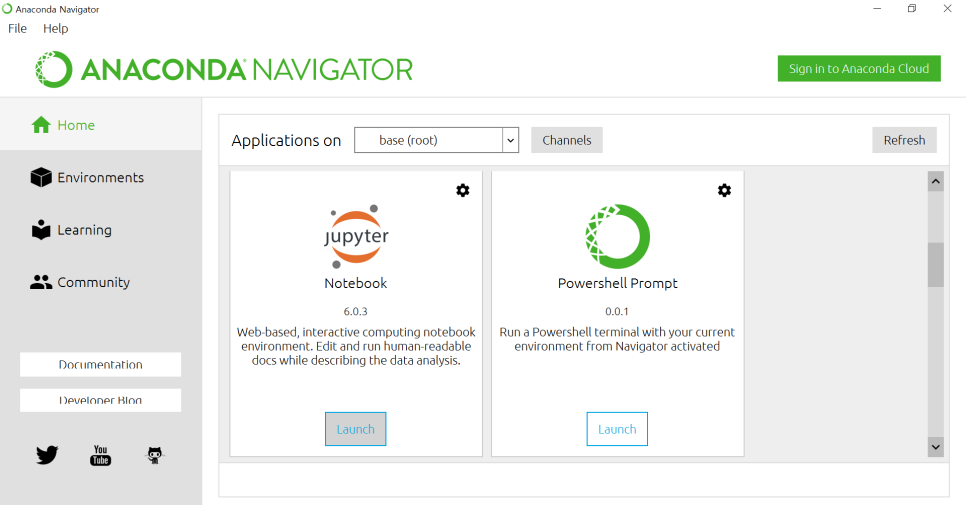Click the Powershell Prompt Anaconda logo
This screenshot has height=505, width=966.
click(617, 236)
